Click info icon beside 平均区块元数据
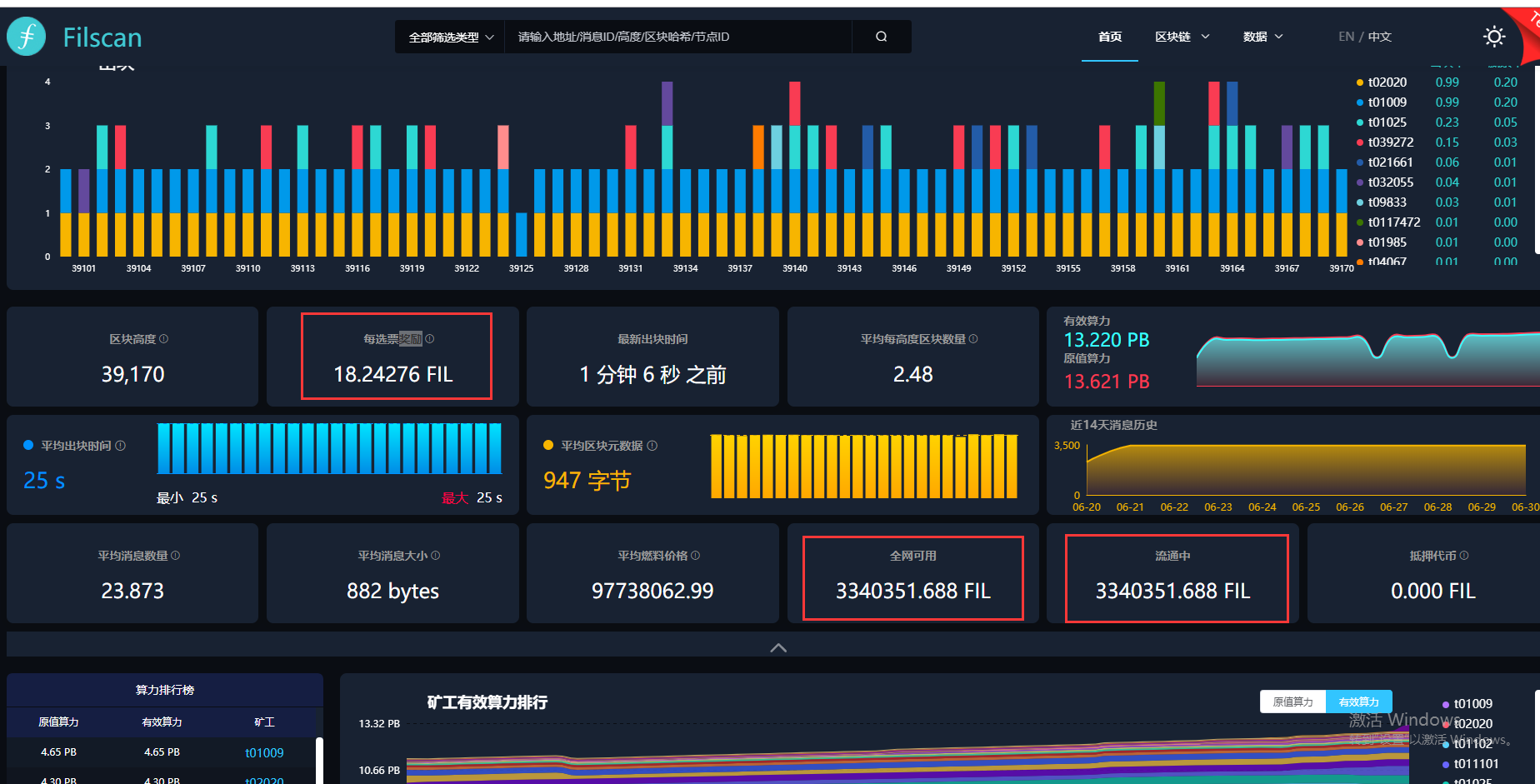 pyautogui.click(x=652, y=446)
